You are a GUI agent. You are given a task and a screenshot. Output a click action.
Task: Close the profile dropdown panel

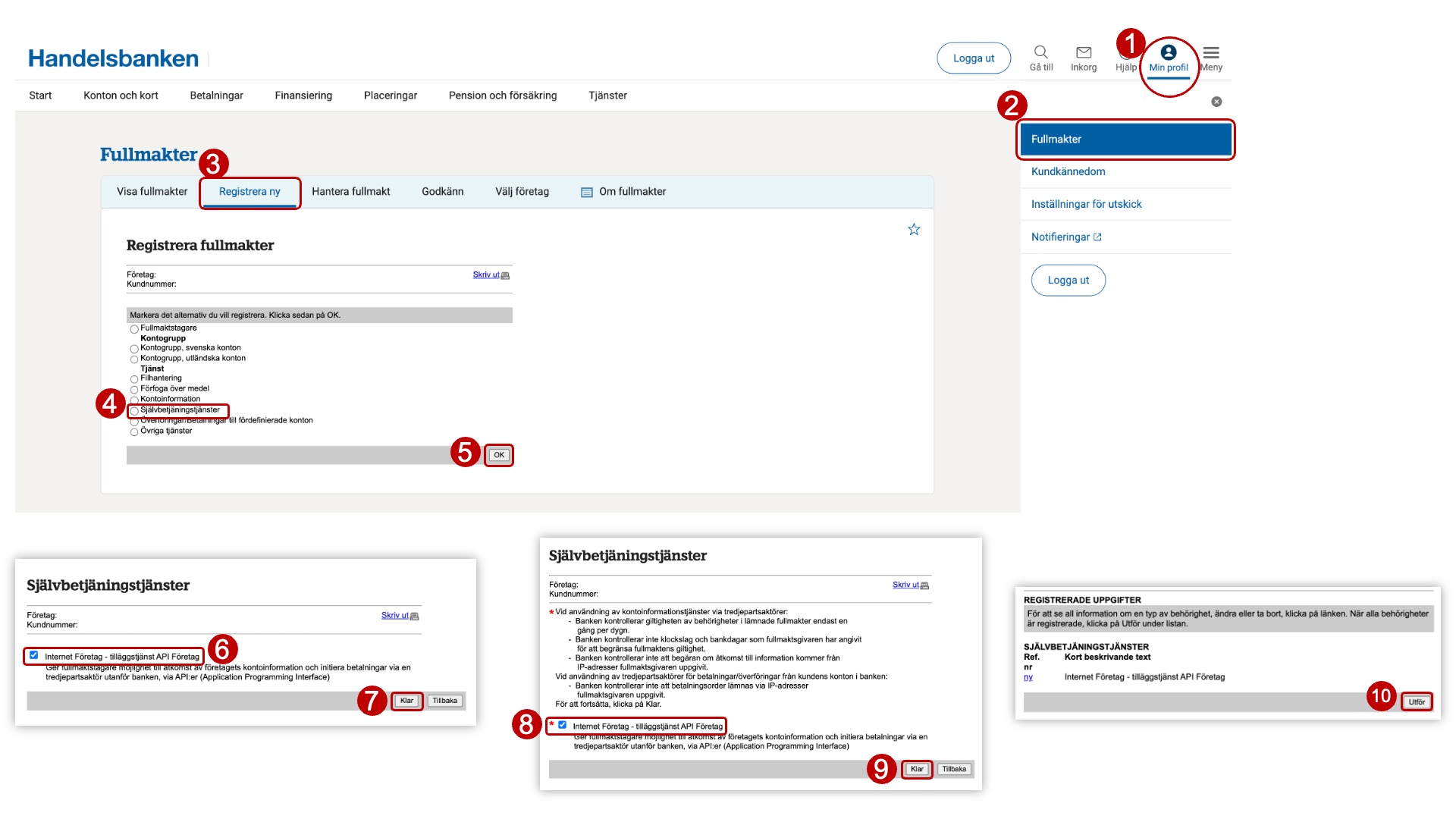pos(1216,102)
